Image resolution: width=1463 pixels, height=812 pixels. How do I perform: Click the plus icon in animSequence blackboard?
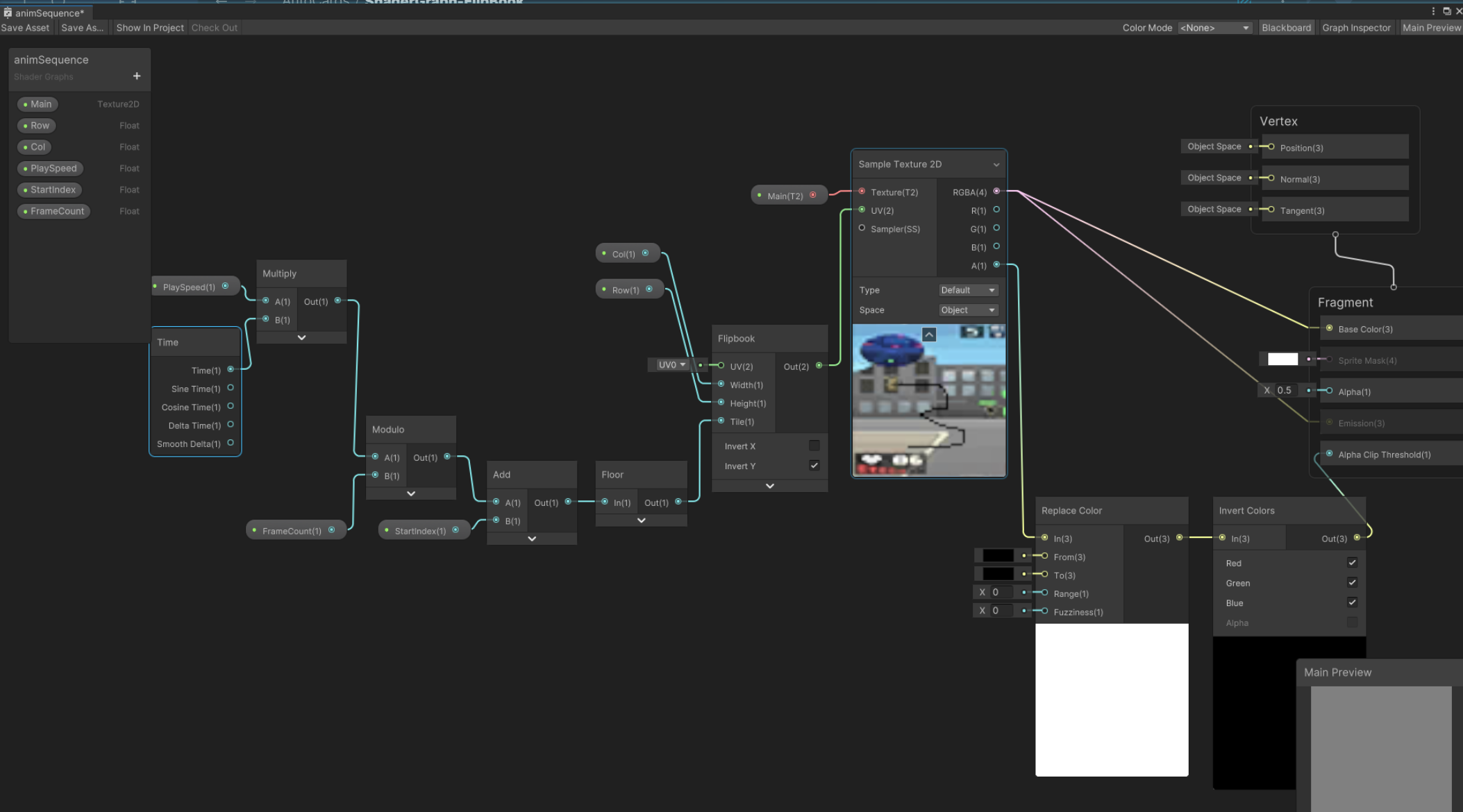click(x=137, y=76)
